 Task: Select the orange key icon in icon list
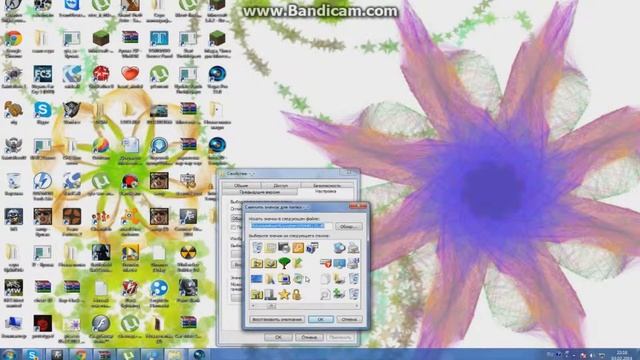click(x=298, y=248)
